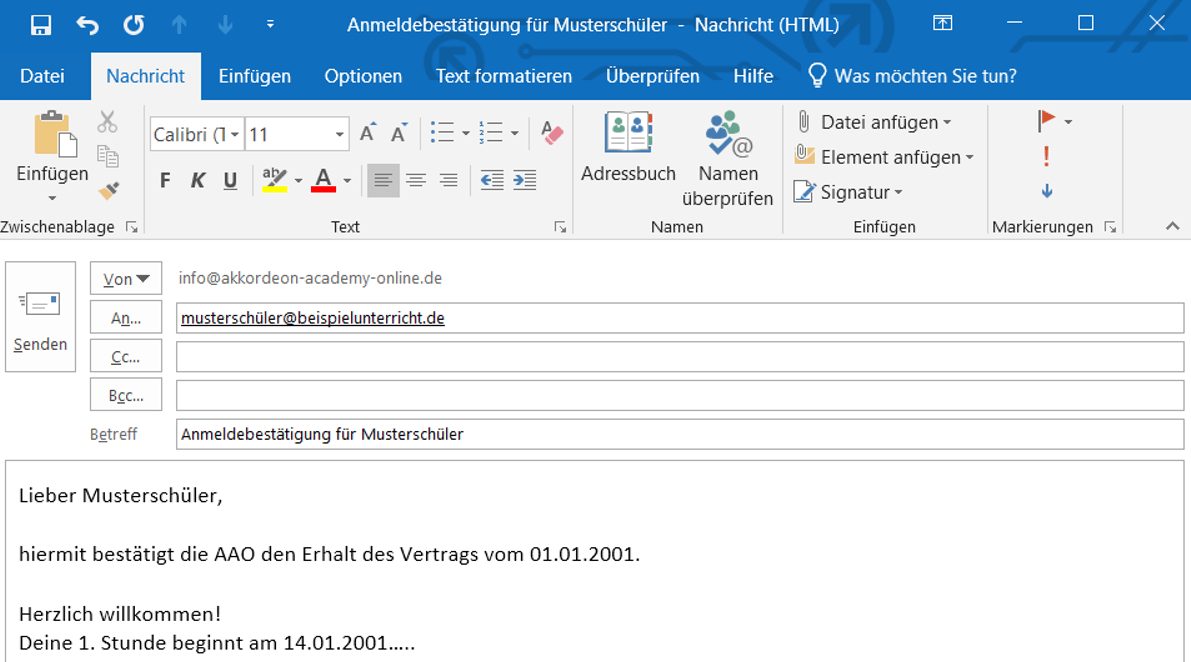Undo the last action
Viewport: 1191px width, 662px height.
[x=87, y=25]
